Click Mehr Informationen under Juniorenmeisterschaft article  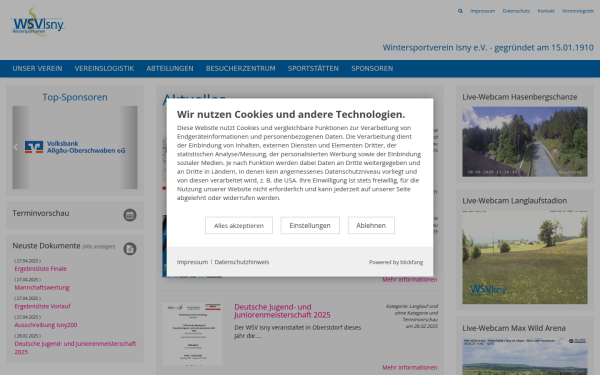pos(410,367)
